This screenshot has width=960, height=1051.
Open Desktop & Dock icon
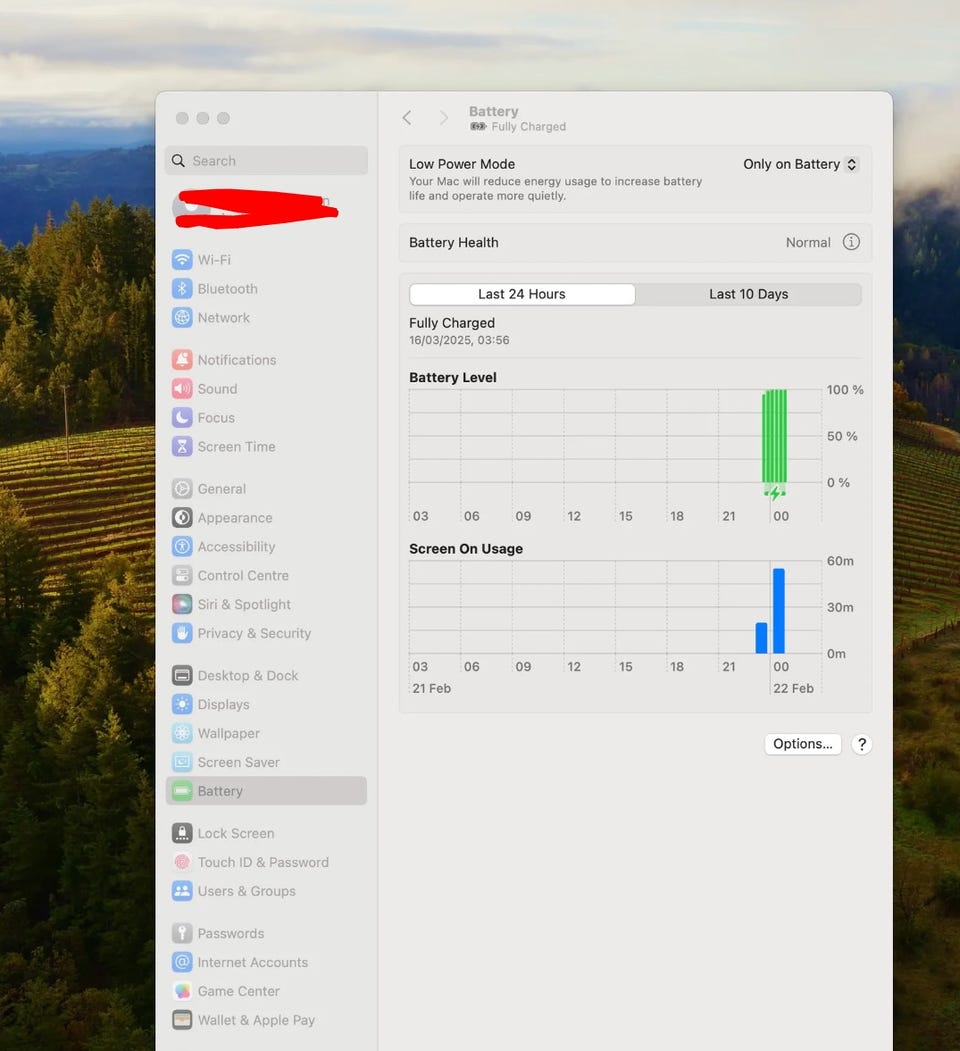click(182, 675)
